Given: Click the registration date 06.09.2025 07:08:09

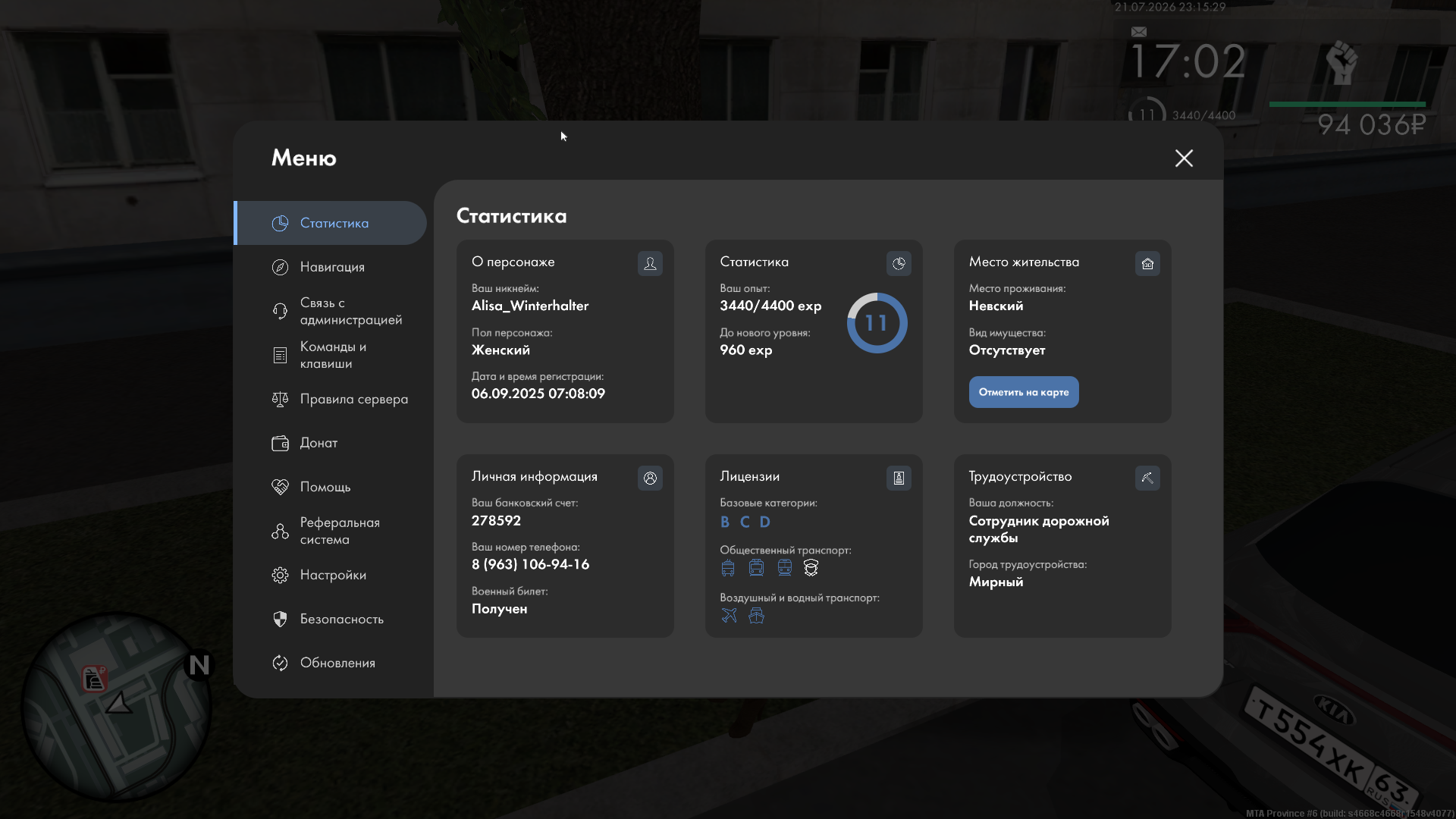Looking at the screenshot, I should [538, 394].
